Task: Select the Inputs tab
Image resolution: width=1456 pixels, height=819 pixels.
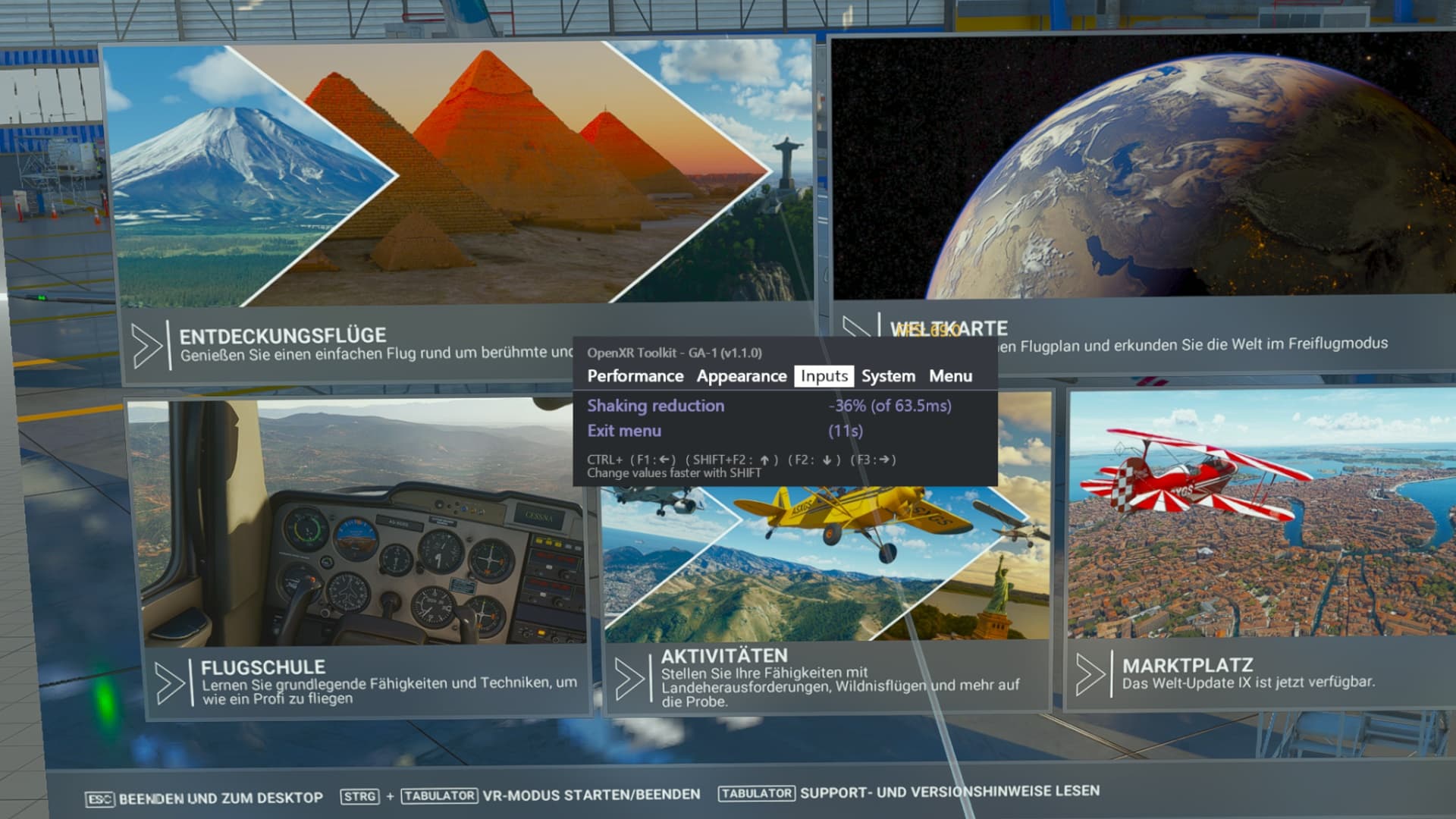Action: coord(824,376)
